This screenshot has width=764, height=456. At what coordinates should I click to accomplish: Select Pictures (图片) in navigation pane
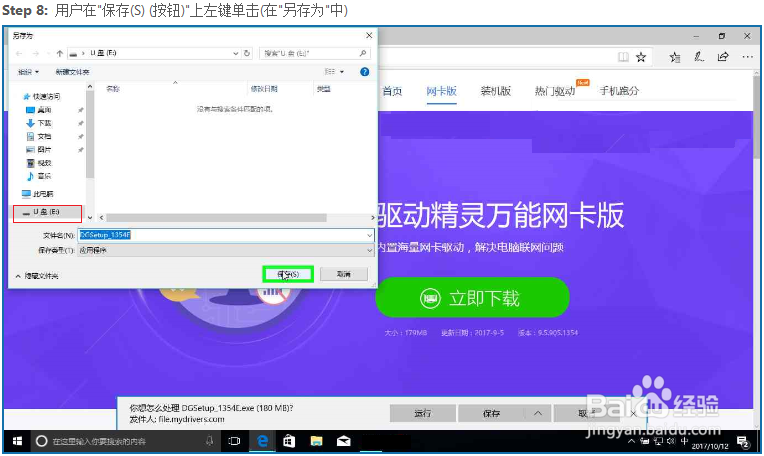coord(39,150)
